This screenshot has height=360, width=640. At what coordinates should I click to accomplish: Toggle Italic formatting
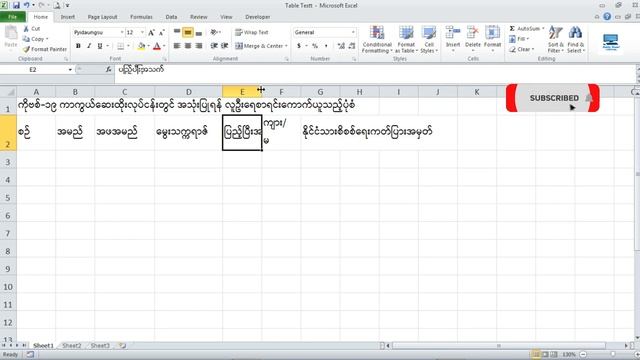coord(89,46)
